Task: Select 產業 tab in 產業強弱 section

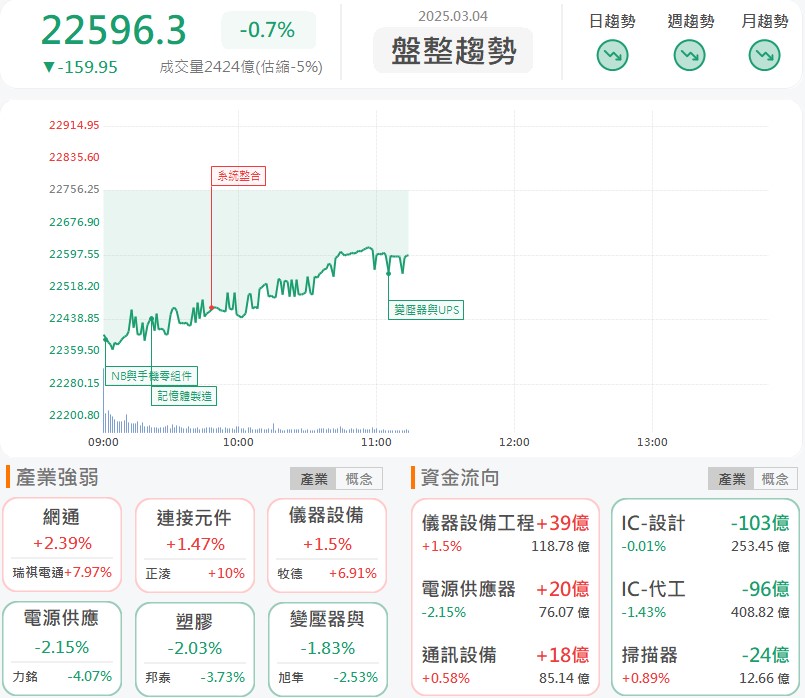Action: tap(313, 479)
